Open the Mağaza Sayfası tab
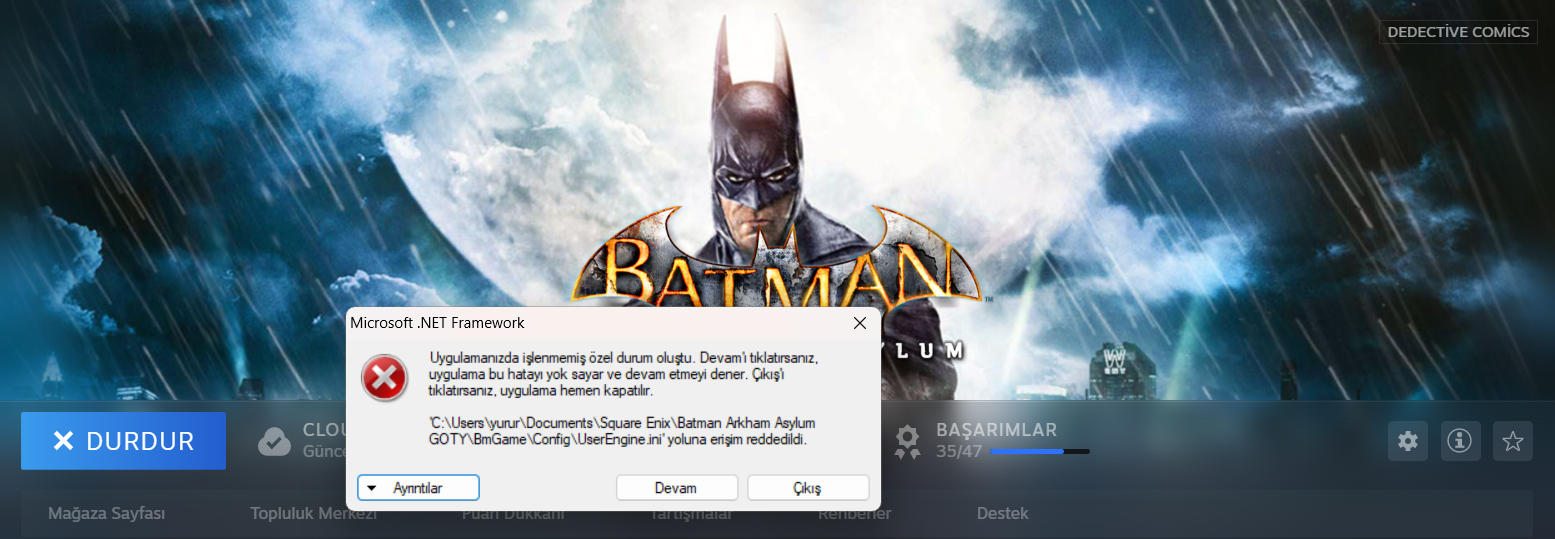Viewport: 1555px width, 539px height. (x=106, y=514)
